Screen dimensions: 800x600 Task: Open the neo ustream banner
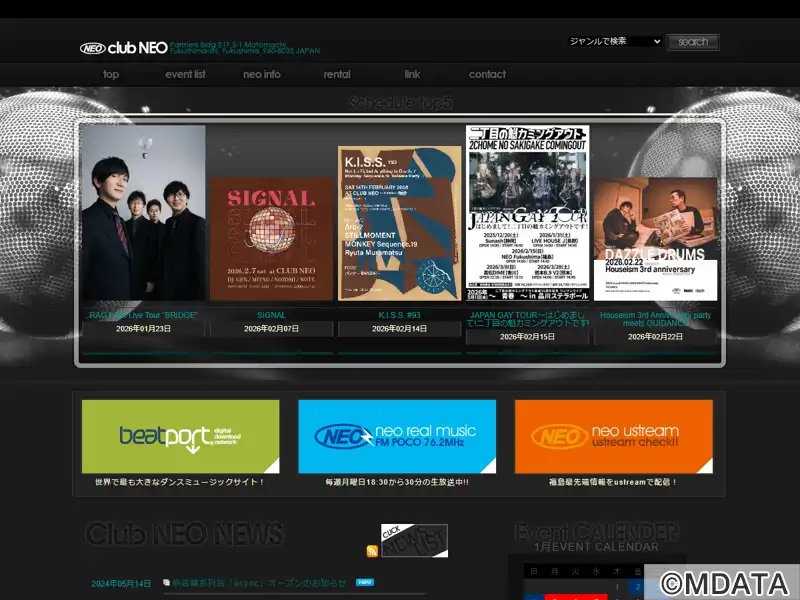614,437
